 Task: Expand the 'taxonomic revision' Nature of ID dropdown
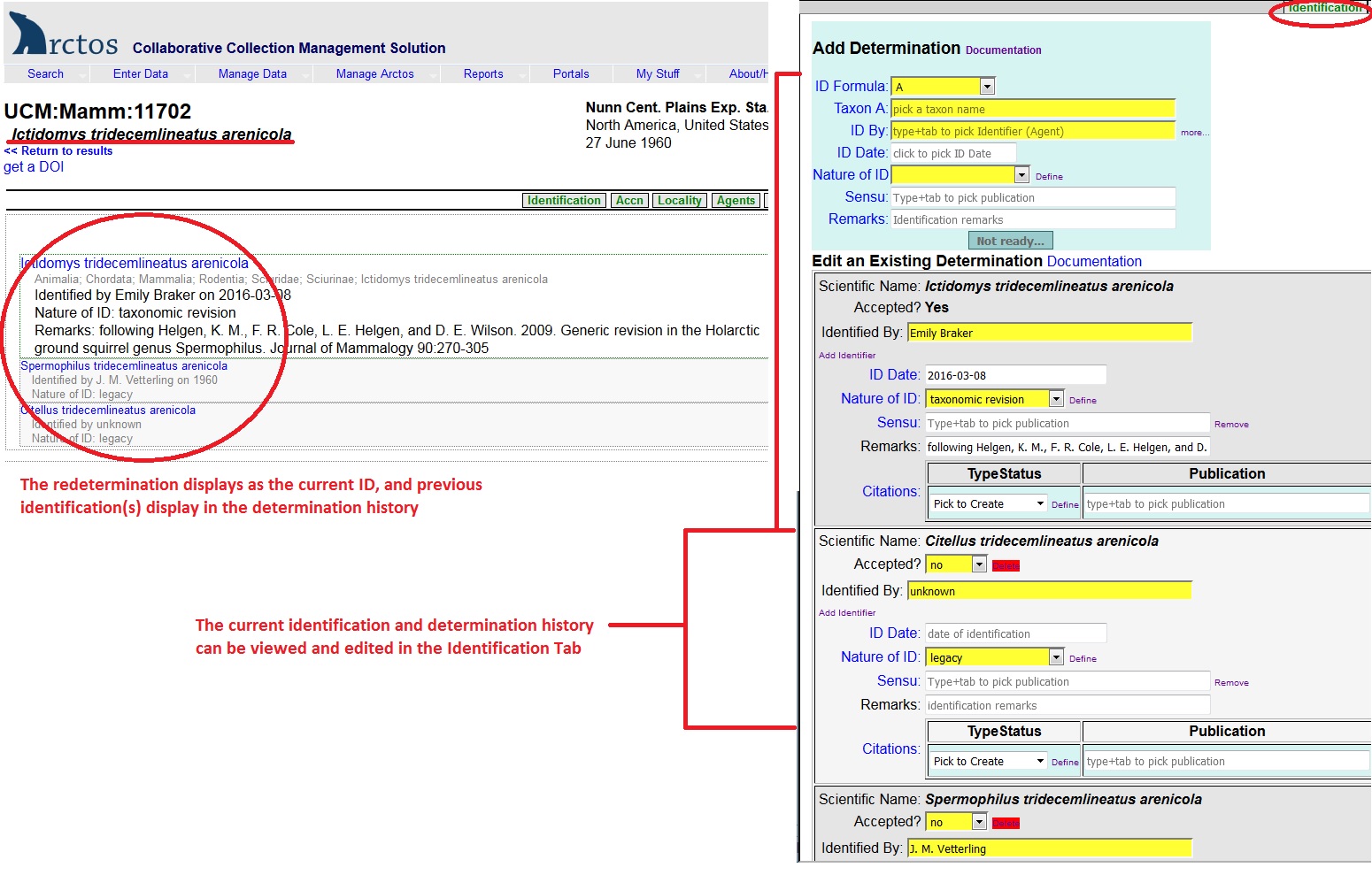click(995, 399)
